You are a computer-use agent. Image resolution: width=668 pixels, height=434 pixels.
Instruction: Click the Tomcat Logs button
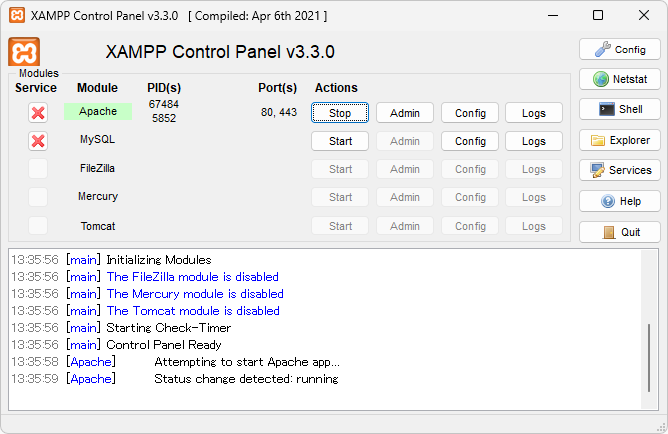coord(534,226)
